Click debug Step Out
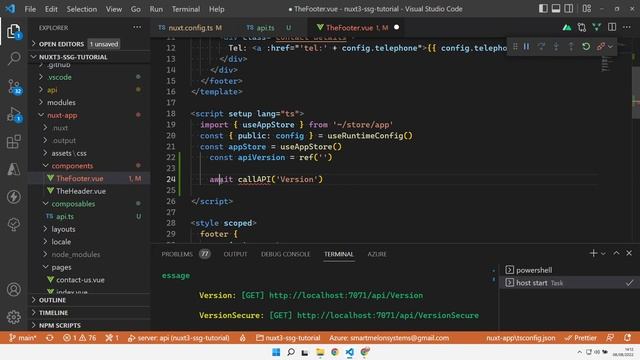Image resolution: width=640 pixels, height=360 pixels. click(571, 47)
